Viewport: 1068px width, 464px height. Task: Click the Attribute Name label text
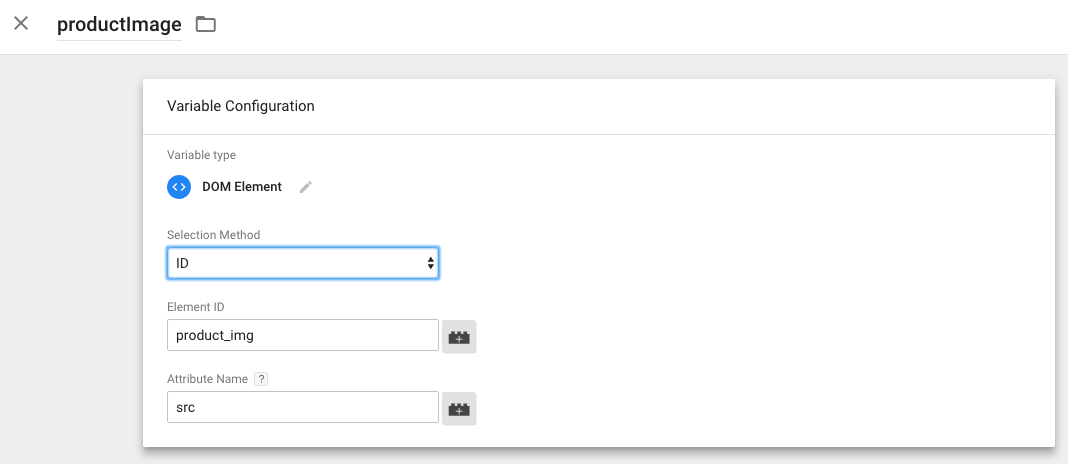207,379
